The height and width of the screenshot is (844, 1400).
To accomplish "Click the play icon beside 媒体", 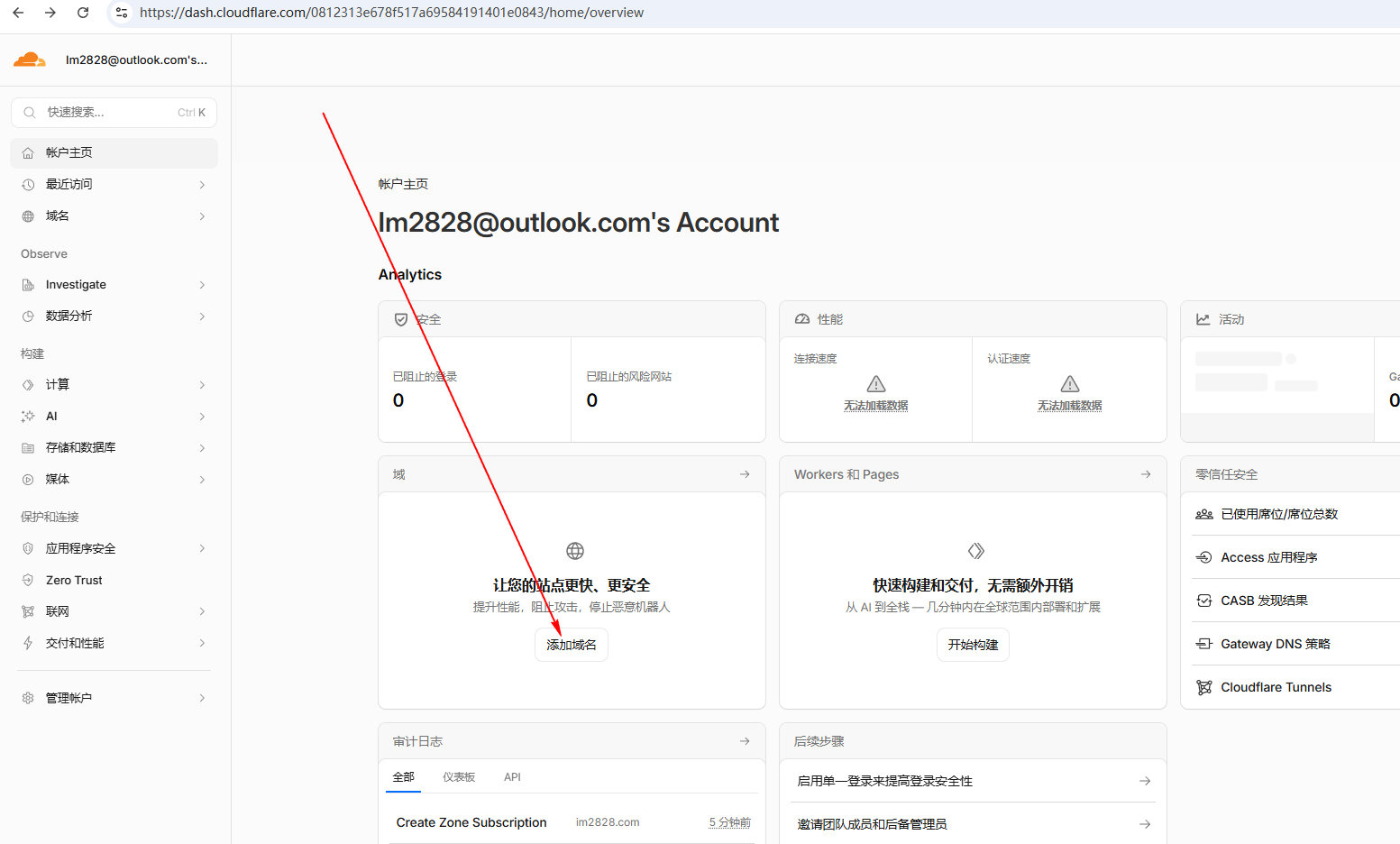I will pyautogui.click(x=28, y=480).
